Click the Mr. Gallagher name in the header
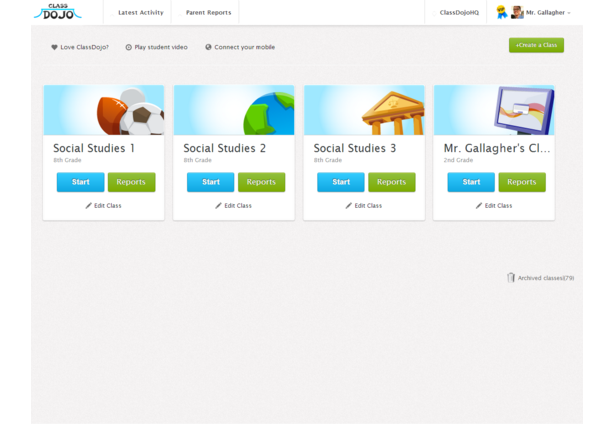 [x=545, y=13]
